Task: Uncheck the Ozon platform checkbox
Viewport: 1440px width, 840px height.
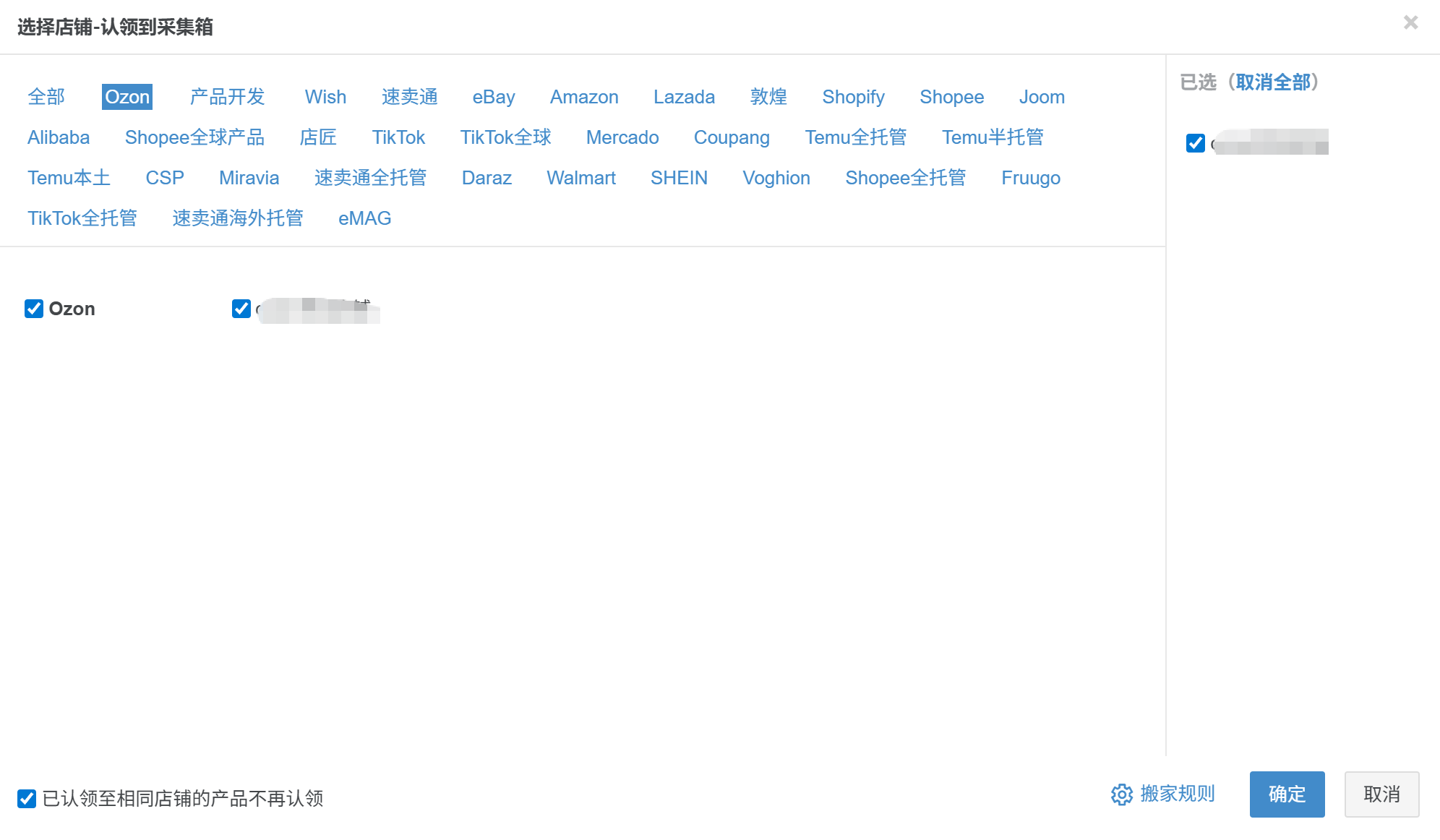Action: [34, 309]
